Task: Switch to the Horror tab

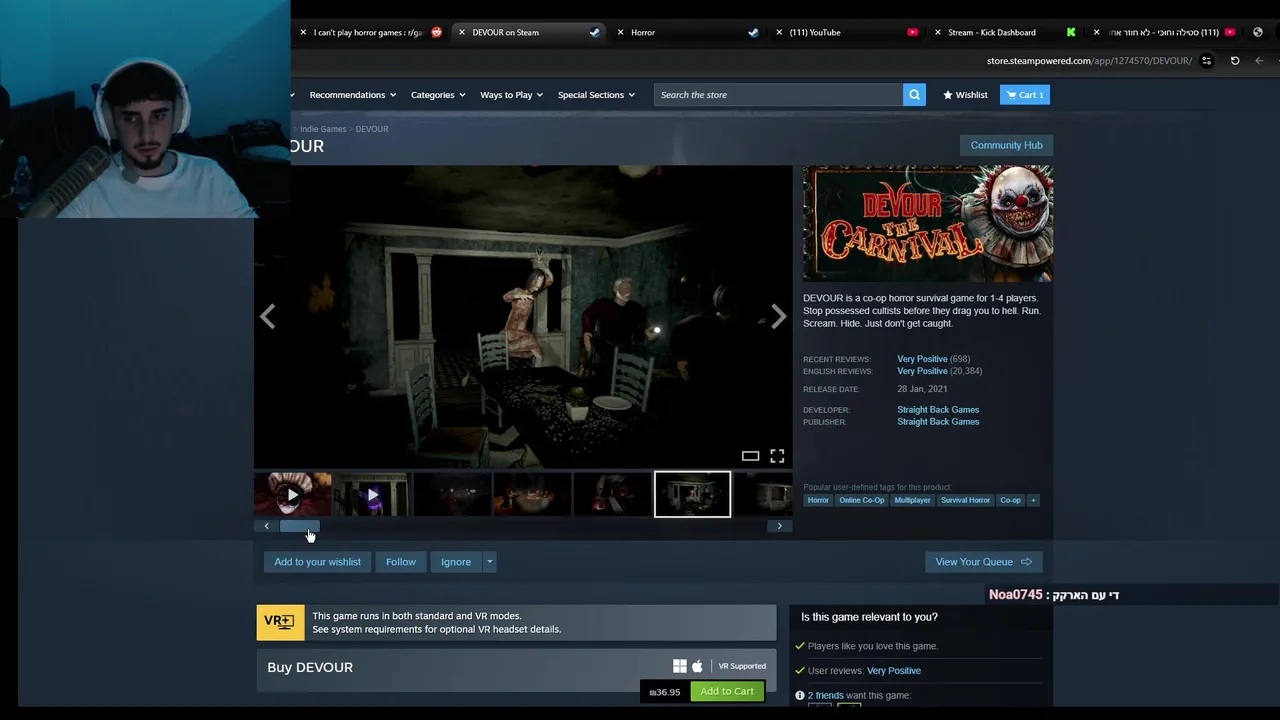Action: (688, 32)
